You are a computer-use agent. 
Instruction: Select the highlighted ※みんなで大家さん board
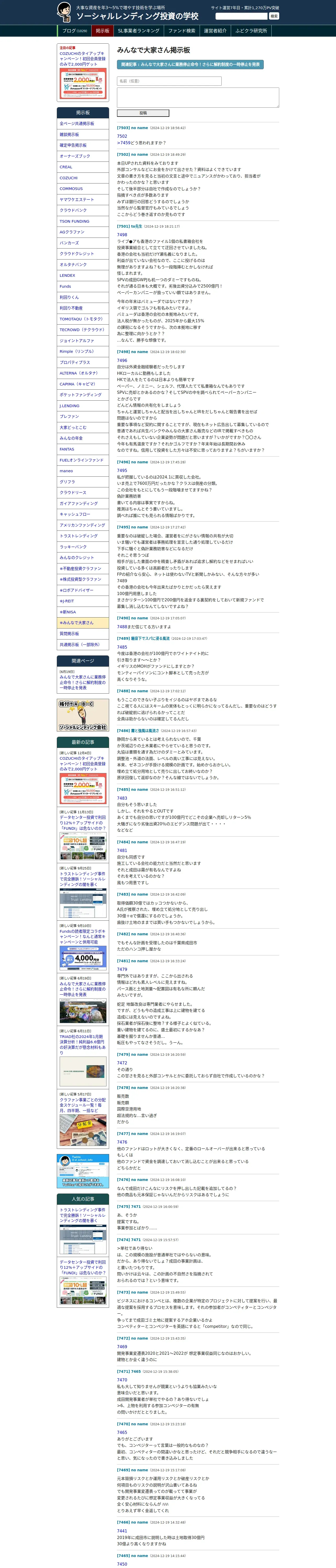83,623
